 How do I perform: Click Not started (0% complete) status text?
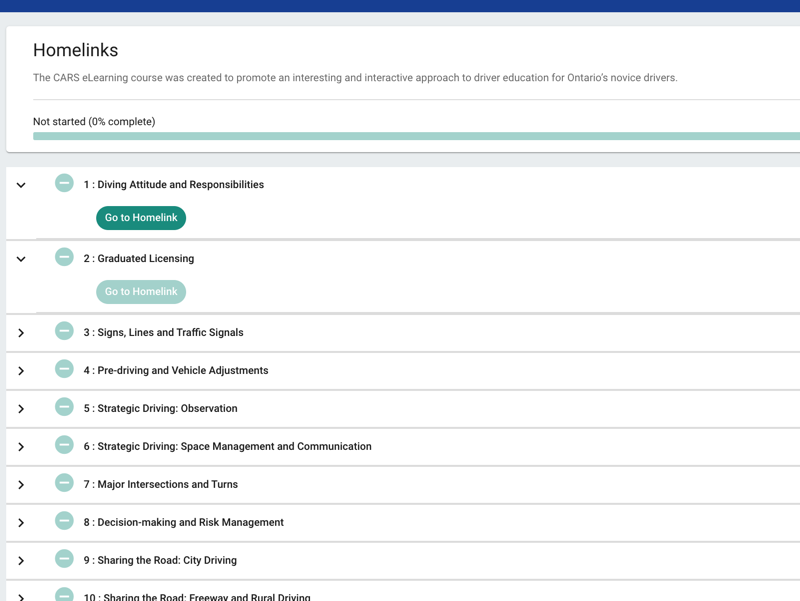pos(94,121)
